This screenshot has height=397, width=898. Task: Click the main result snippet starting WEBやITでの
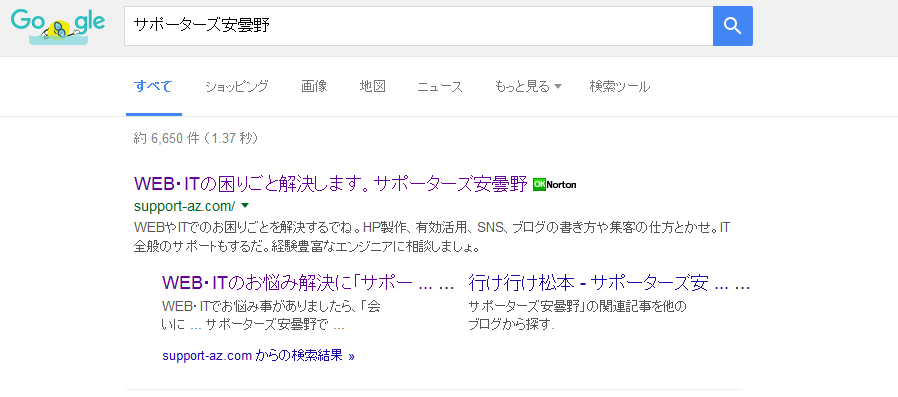(432, 238)
